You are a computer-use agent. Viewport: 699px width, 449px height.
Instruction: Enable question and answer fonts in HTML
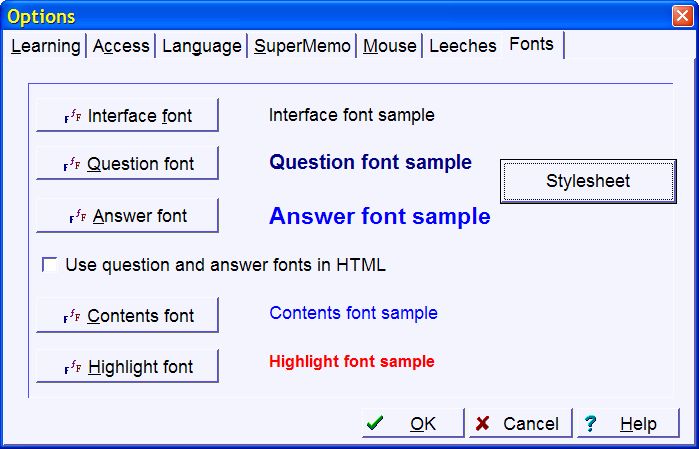[x=49, y=265]
